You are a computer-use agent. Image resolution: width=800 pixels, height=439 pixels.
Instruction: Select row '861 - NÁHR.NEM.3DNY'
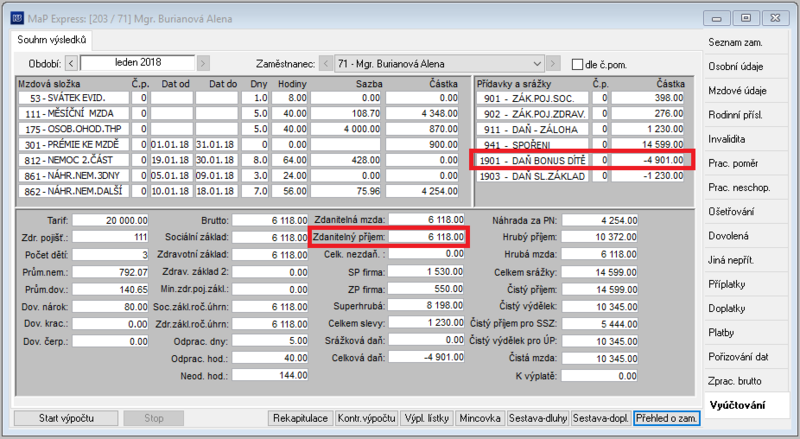(x=238, y=176)
